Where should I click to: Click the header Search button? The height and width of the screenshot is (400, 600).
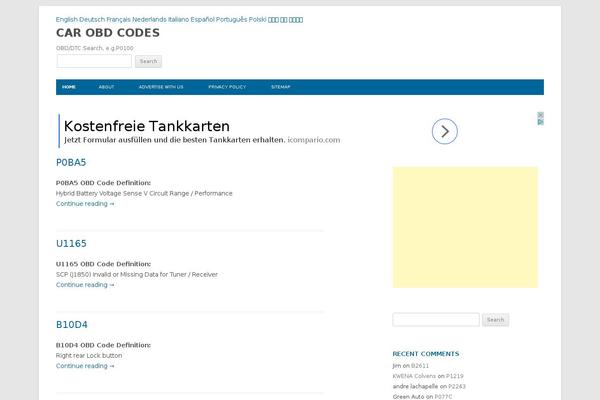point(148,61)
